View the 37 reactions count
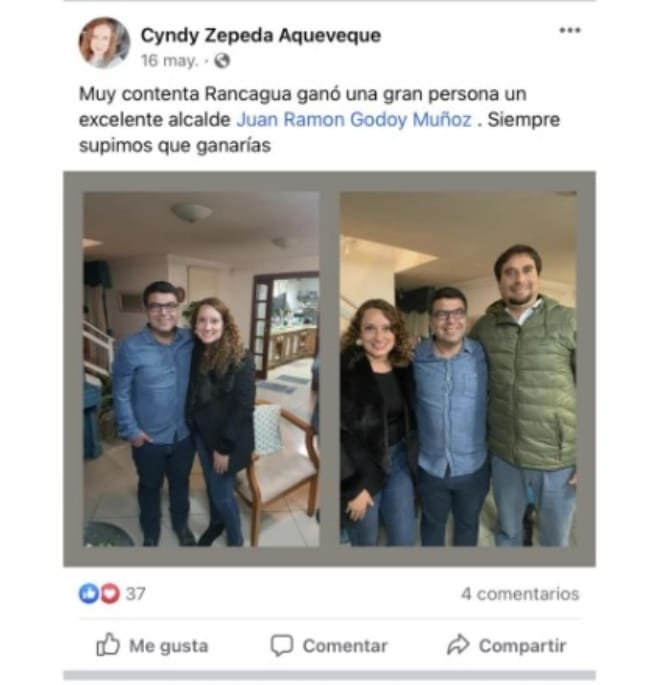 pyautogui.click(x=135, y=594)
